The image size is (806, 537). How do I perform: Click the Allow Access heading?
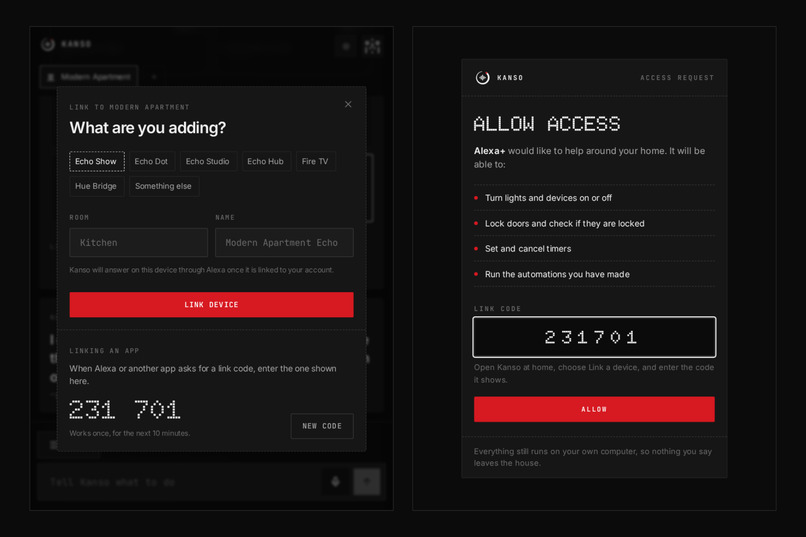click(547, 124)
